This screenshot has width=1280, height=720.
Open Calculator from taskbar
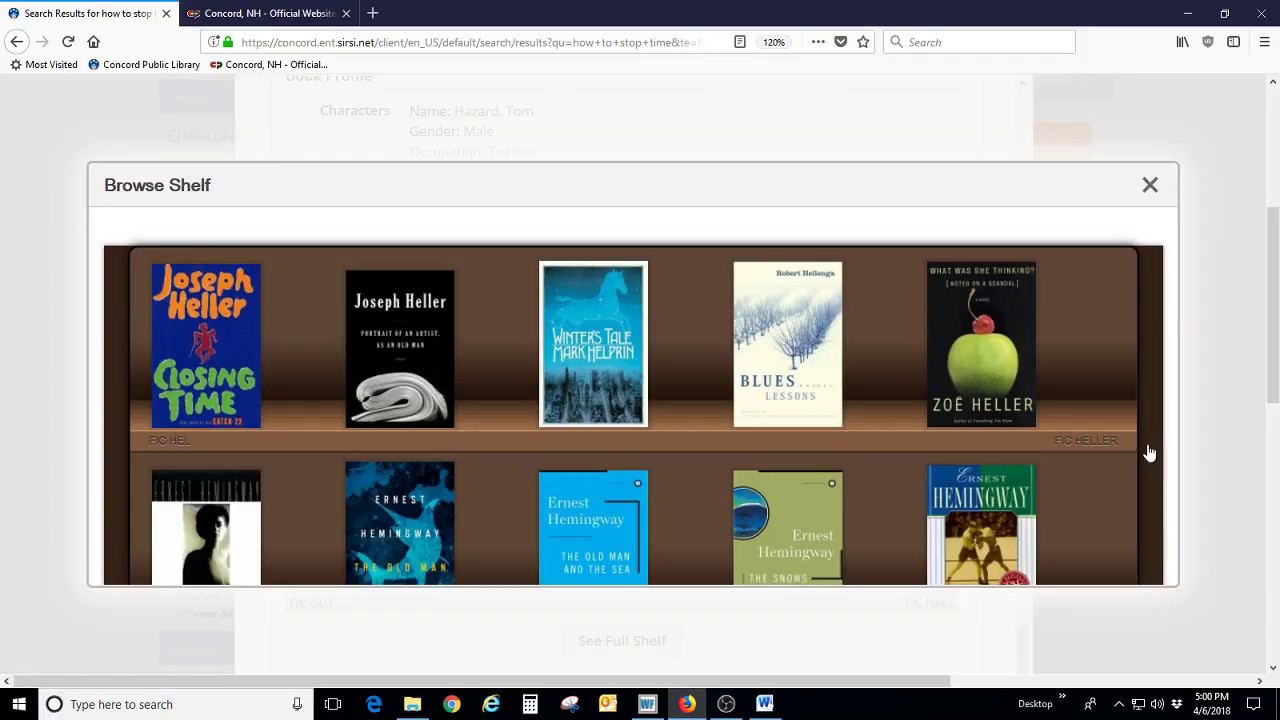pyautogui.click(x=530, y=704)
